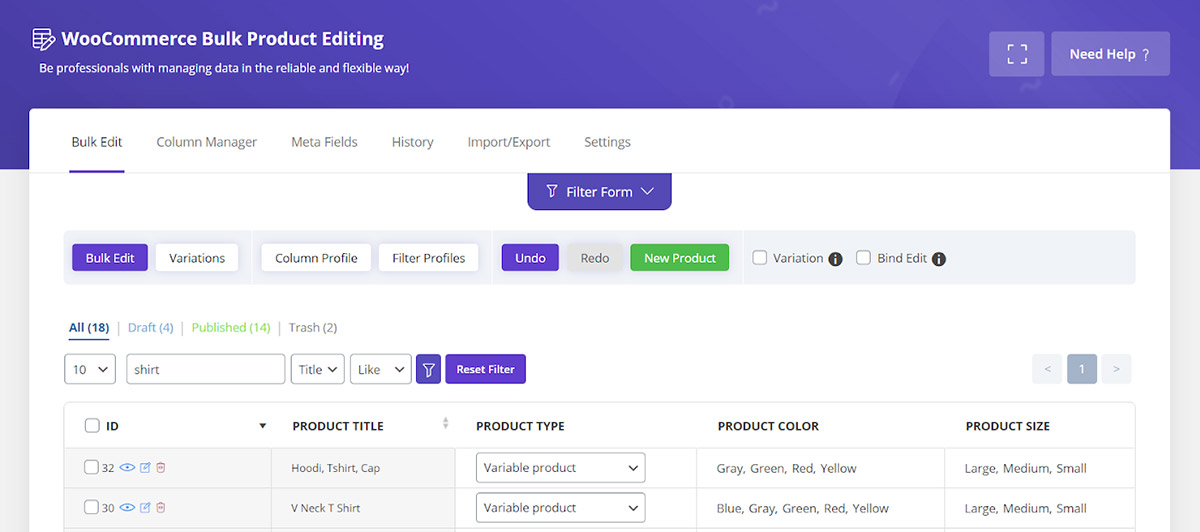Open the Title field dropdown
Viewport: 1200px width, 532px height.
[318, 369]
